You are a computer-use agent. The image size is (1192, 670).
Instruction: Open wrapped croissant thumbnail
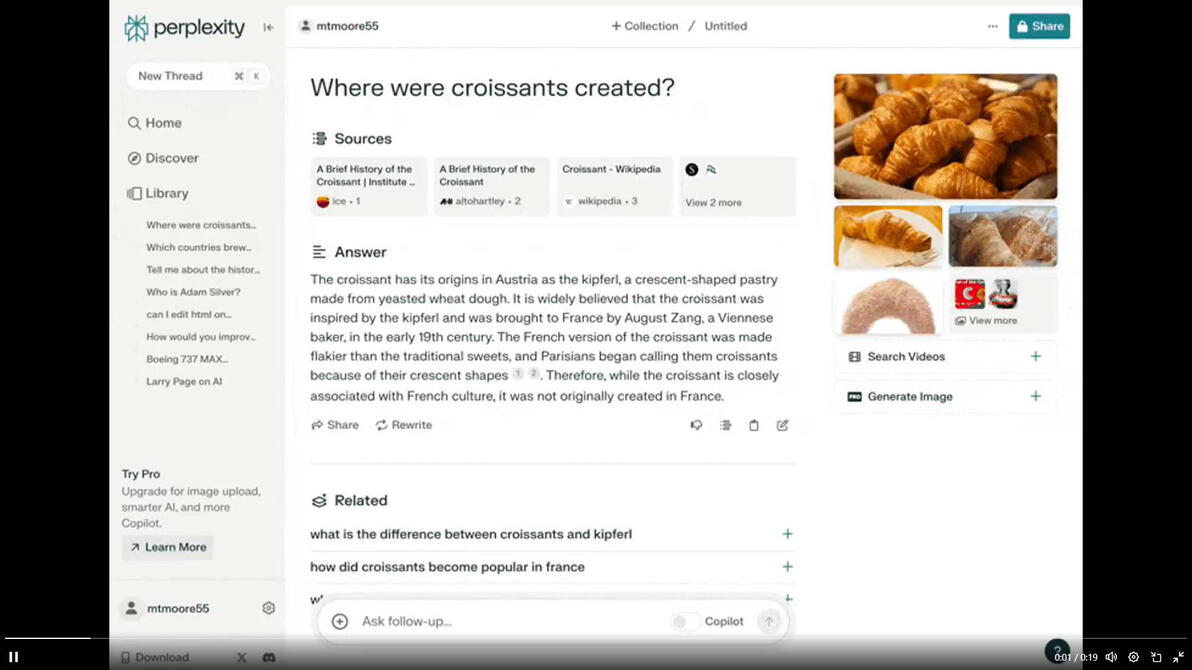click(1003, 236)
